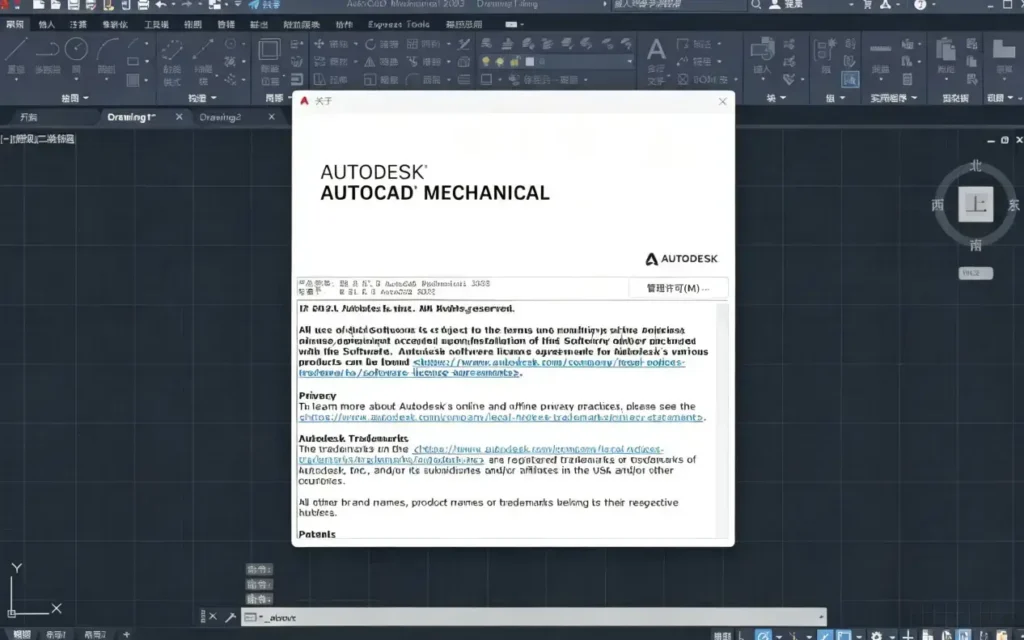
Task: Open the privacy statement link
Action: [501, 417]
